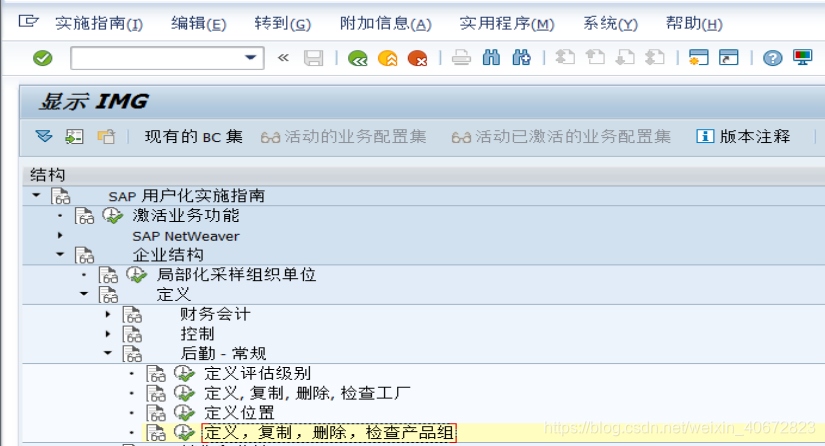825x446 pixels.
Task: Click the First Page icon
Action: coord(565,57)
